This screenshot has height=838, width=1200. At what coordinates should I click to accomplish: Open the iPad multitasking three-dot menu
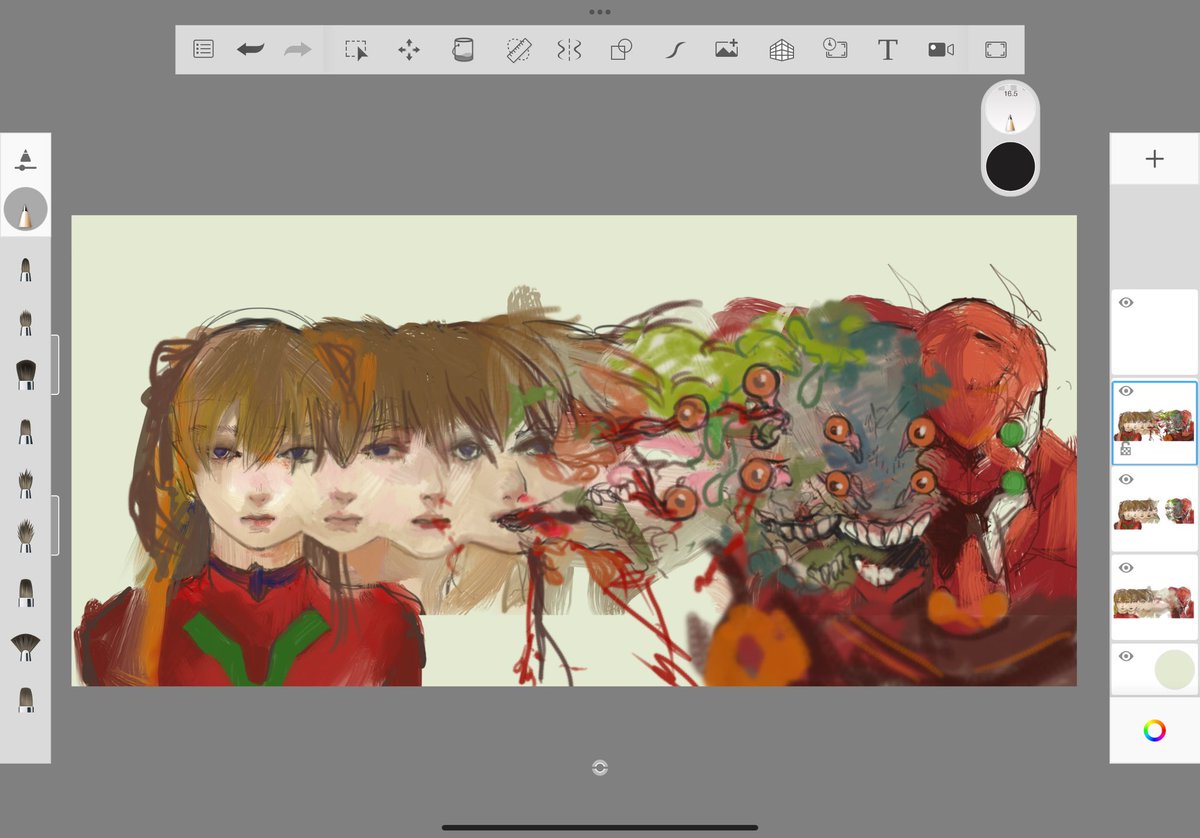[600, 12]
